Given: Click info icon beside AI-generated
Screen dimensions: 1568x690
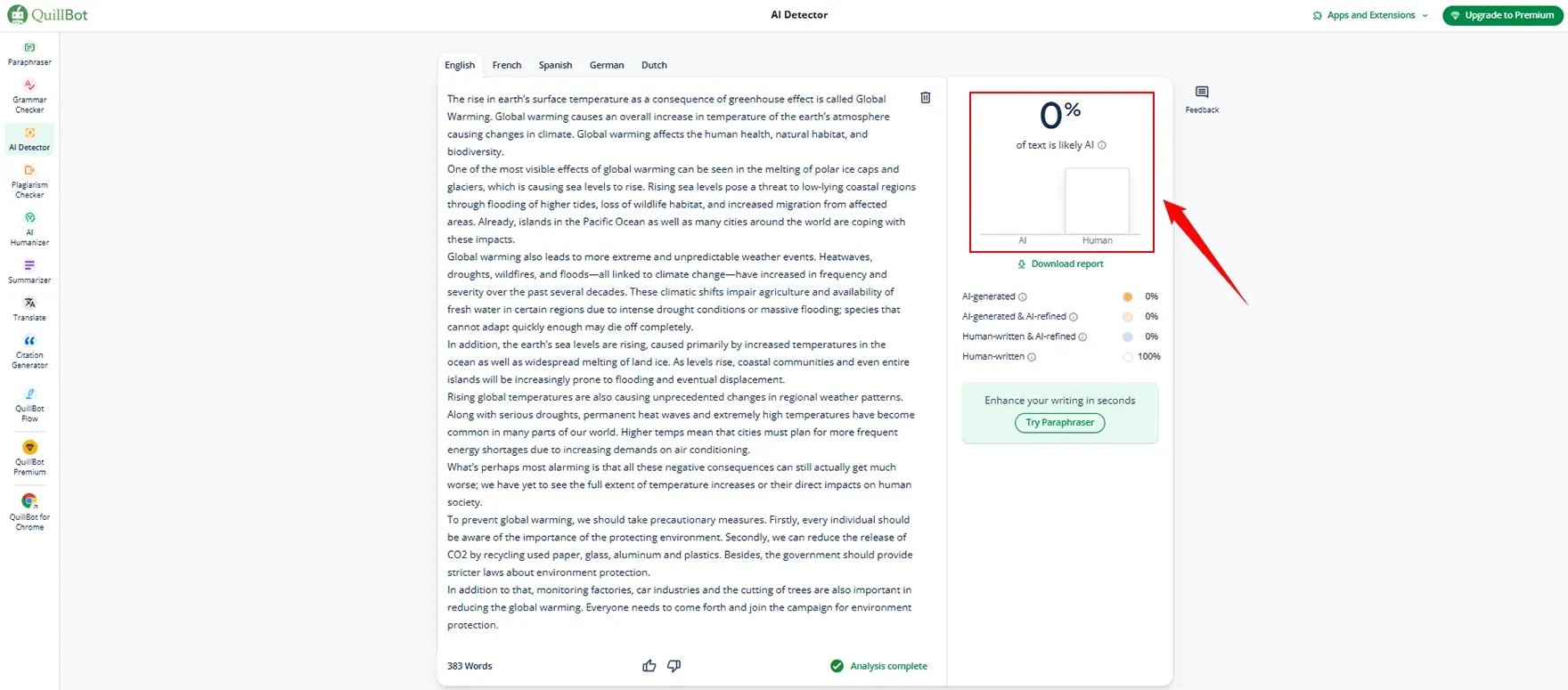Looking at the screenshot, I should 1023,297.
